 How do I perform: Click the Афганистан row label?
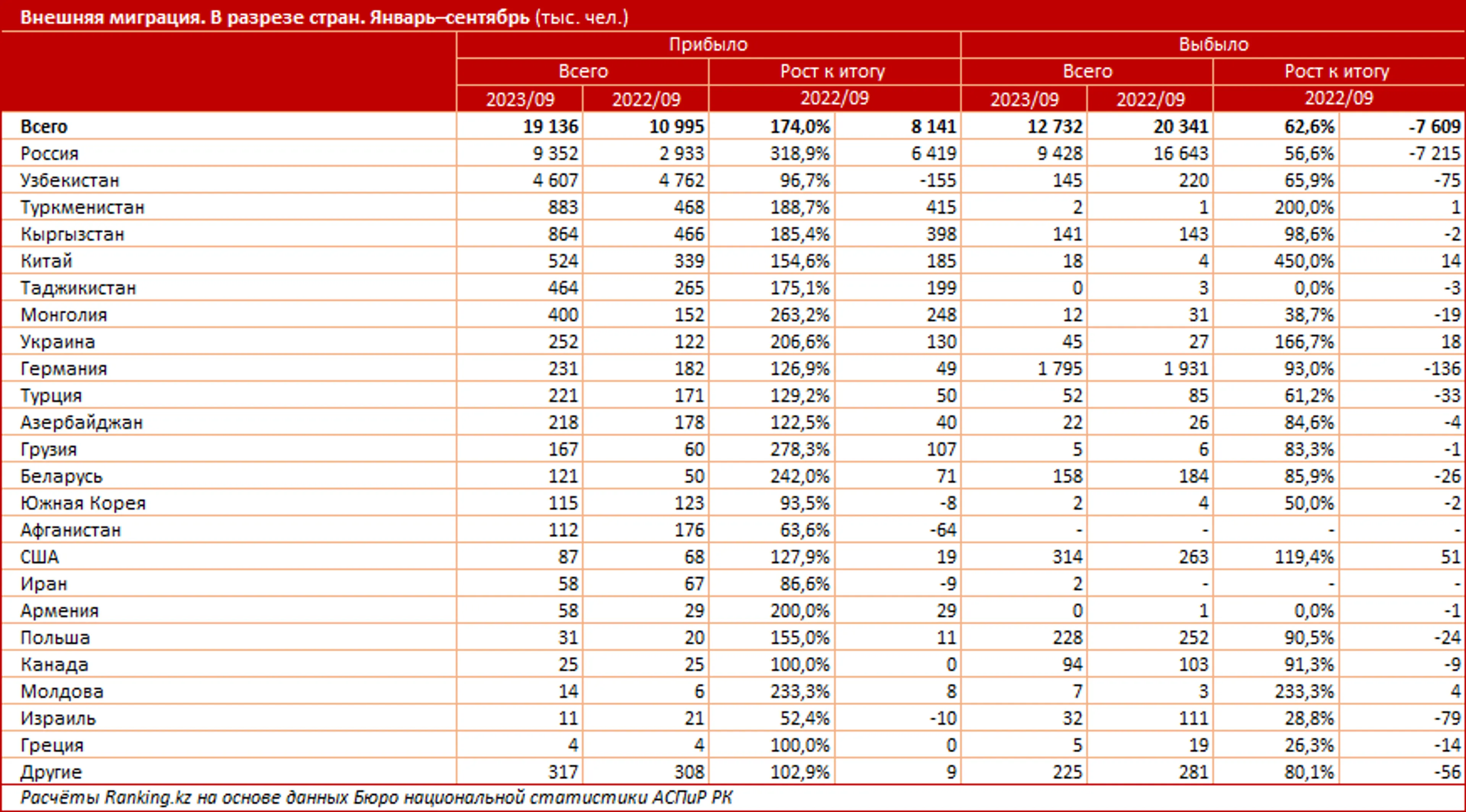(71, 530)
